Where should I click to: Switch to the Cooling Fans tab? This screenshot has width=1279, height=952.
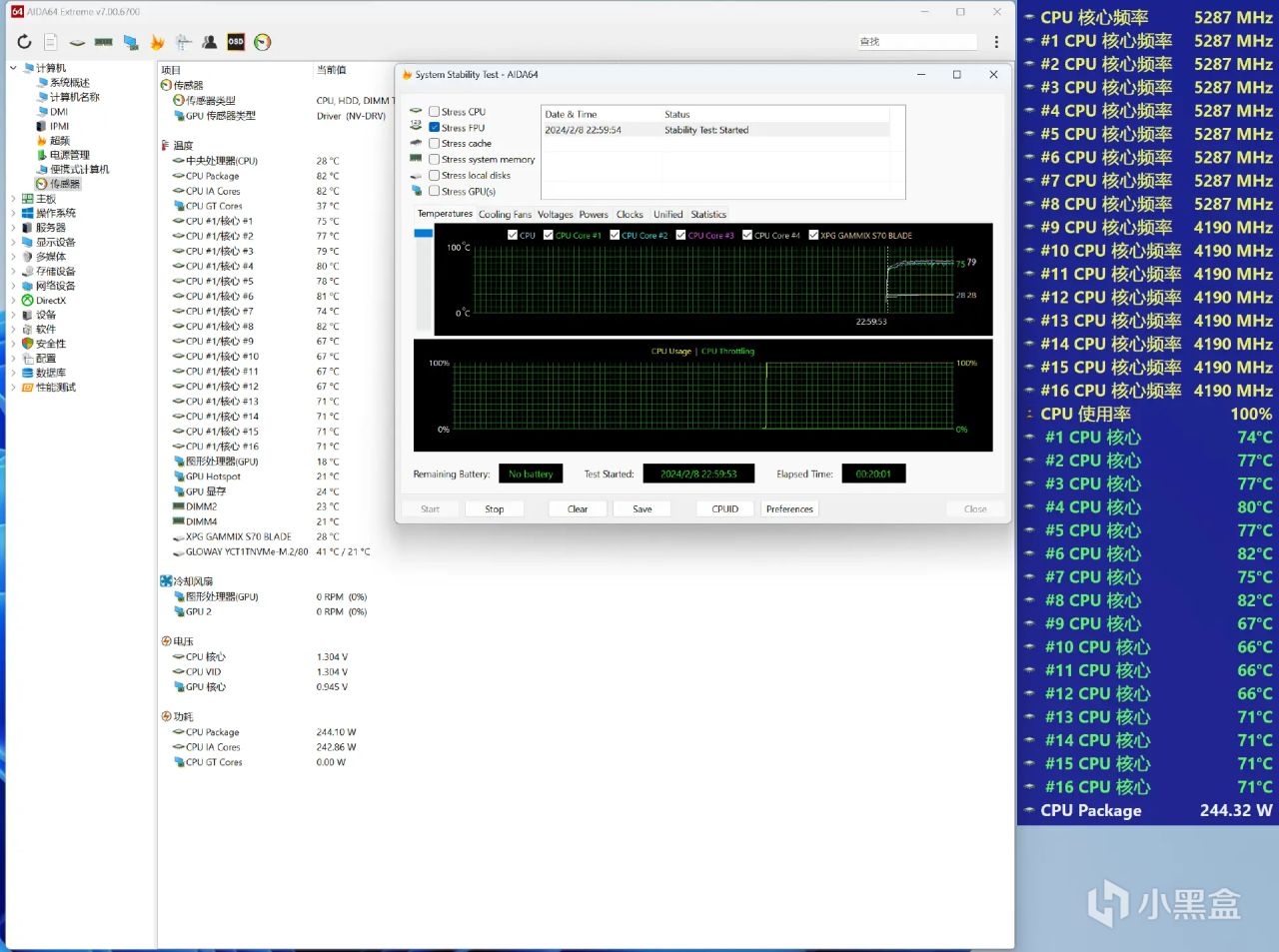click(x=505, y=215)
